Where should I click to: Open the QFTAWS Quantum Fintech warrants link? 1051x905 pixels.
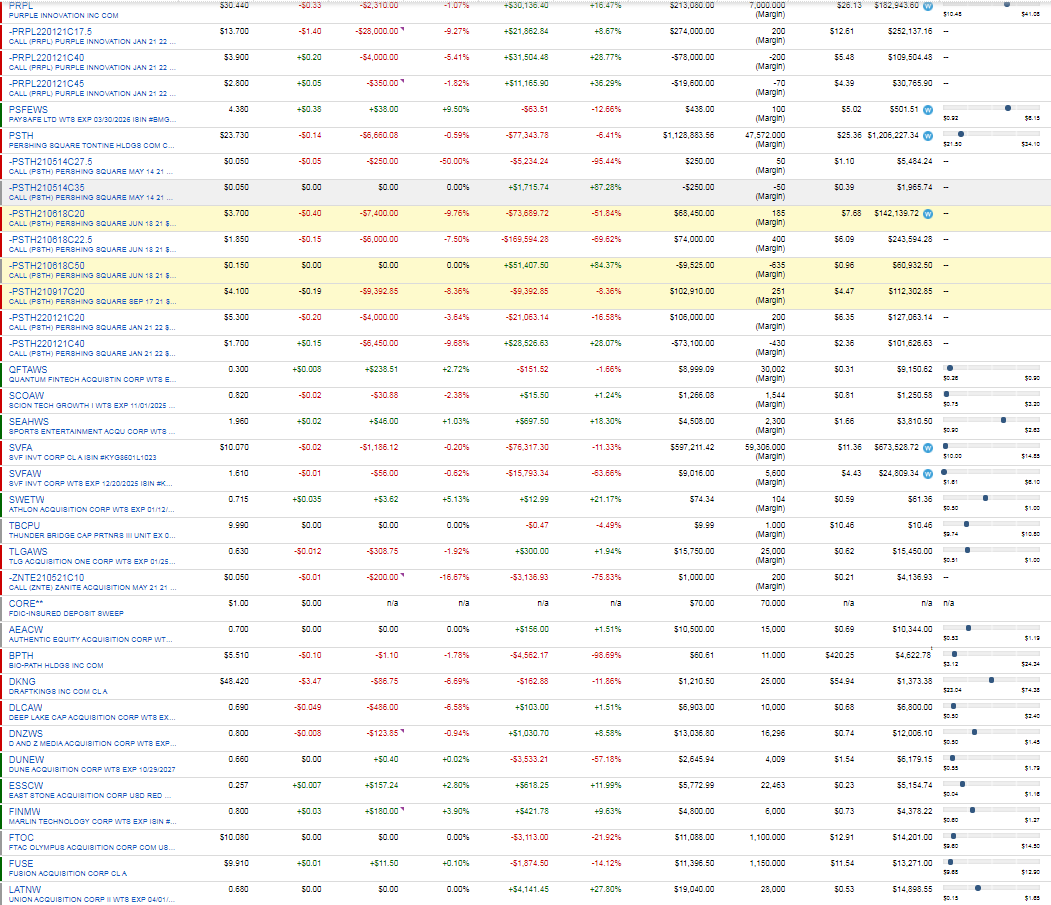(x=28, y=369)
